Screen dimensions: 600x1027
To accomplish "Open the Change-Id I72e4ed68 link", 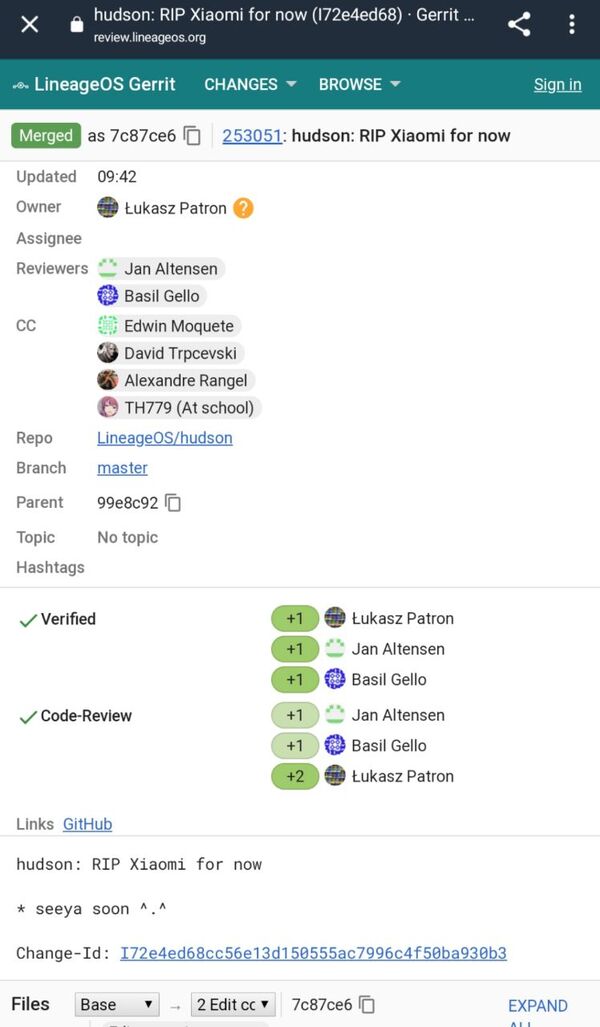I will [x=313, y=953].
